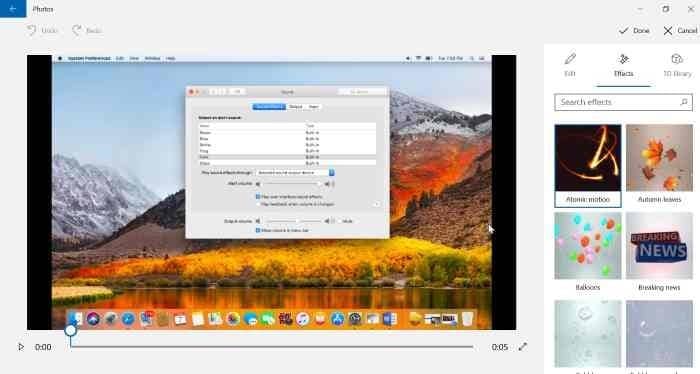Open Maps from the dock

pos(215,319)
